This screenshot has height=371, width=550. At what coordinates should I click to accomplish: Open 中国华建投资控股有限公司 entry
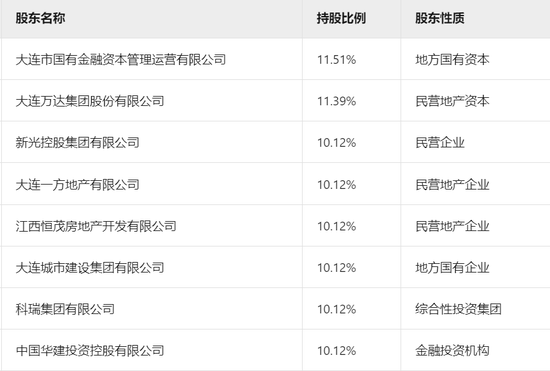[x=90, y=350]
